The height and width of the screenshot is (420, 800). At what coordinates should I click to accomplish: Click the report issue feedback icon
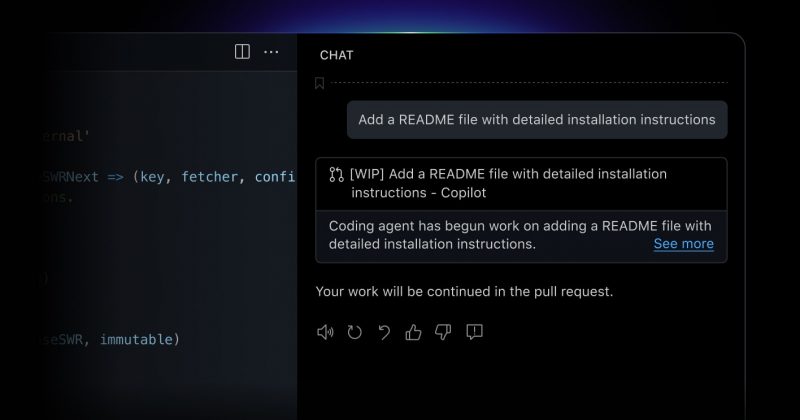tap(474, 332)
